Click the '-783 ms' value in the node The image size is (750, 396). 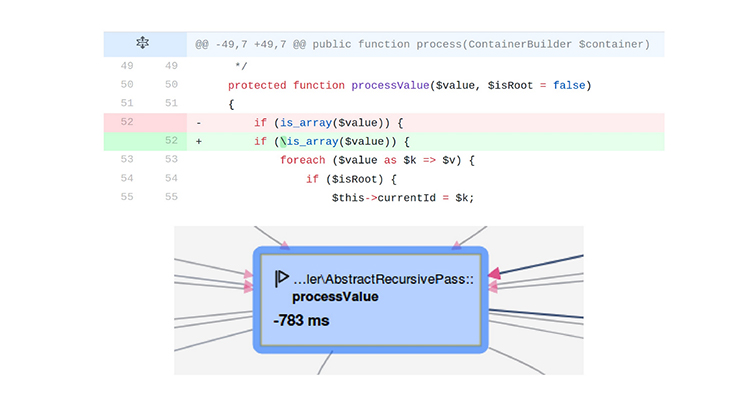301,320
